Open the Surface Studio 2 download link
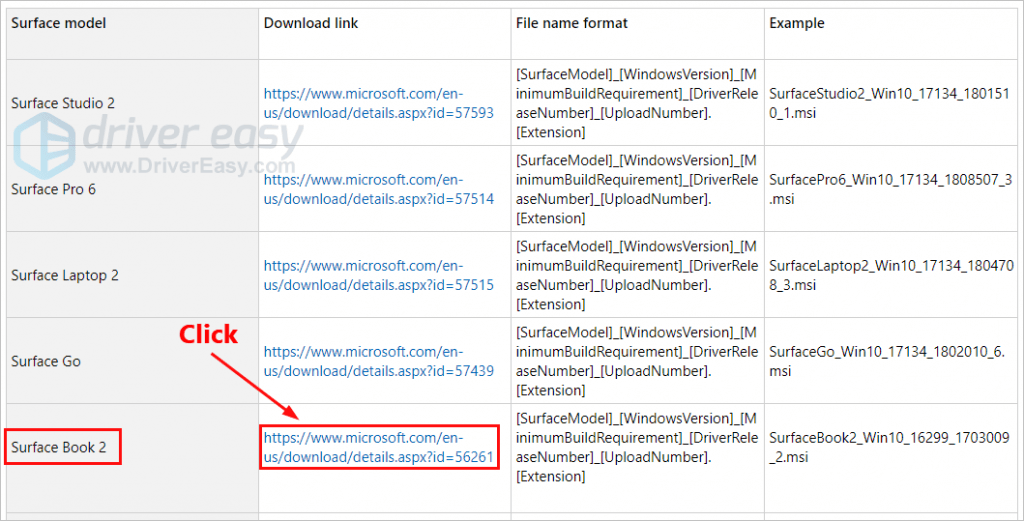The width and height of the screenshot is (1024, 521). click(x=378, y=103)
